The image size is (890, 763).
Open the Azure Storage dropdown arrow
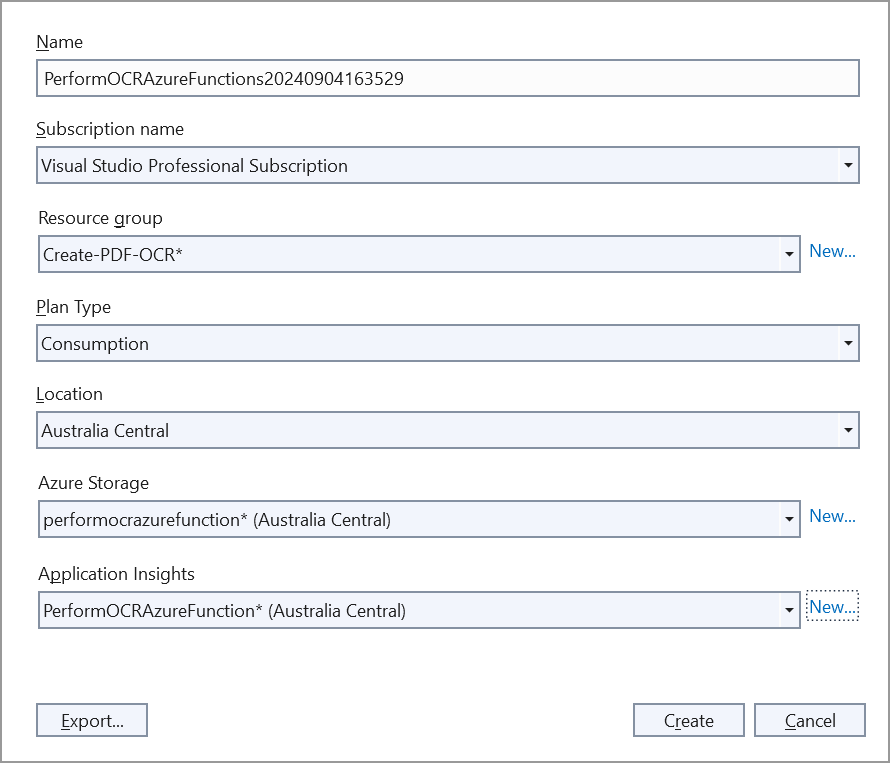[789, 519]
